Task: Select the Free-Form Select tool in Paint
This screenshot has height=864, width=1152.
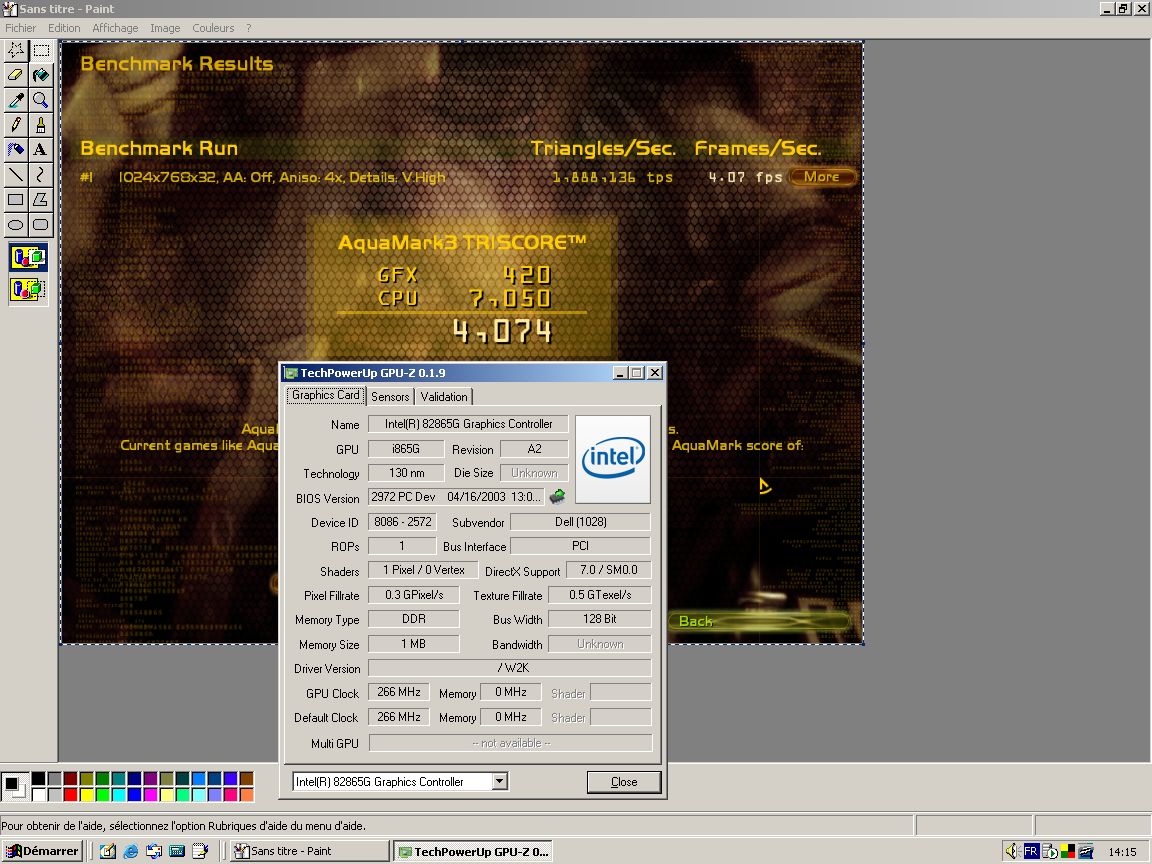Action: (x=15, y=50)
